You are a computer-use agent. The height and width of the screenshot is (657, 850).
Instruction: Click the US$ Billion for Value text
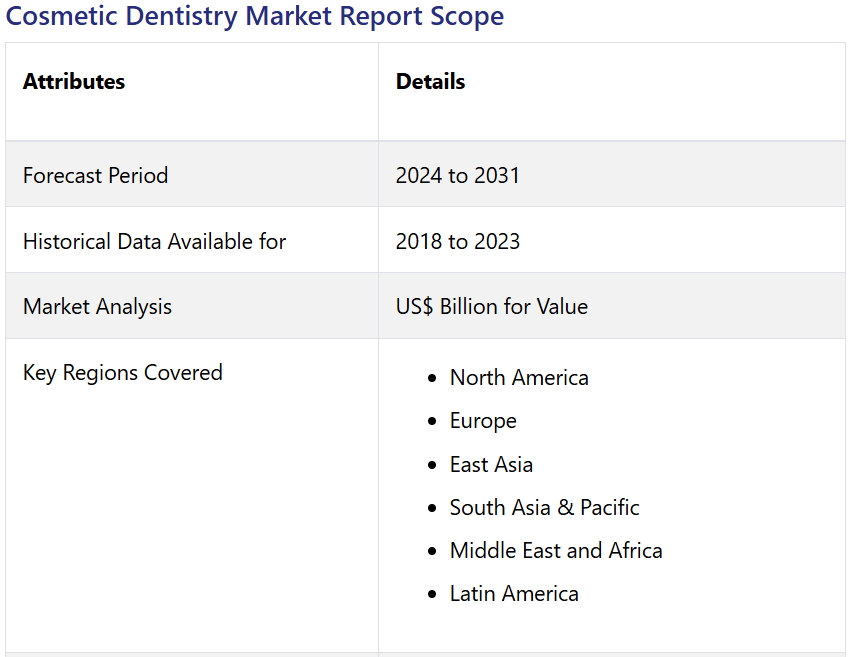(491, 307)
